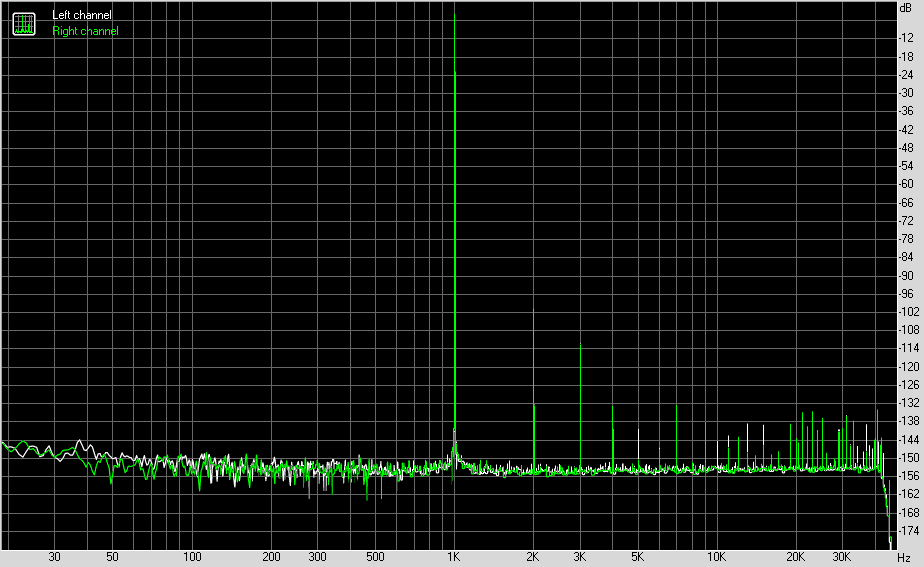The width and height of the screenshot is (924, 567).
Task: Select the 'Left channel' legend label
Action: pyautogui.click(x=81, y=15)
